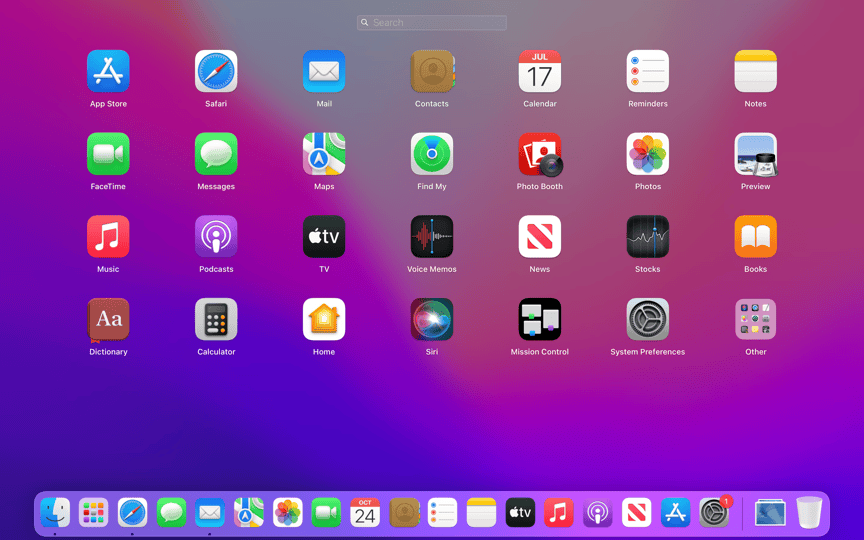
Task: Open Mail app in Launchpad grid
Action: 324,72
